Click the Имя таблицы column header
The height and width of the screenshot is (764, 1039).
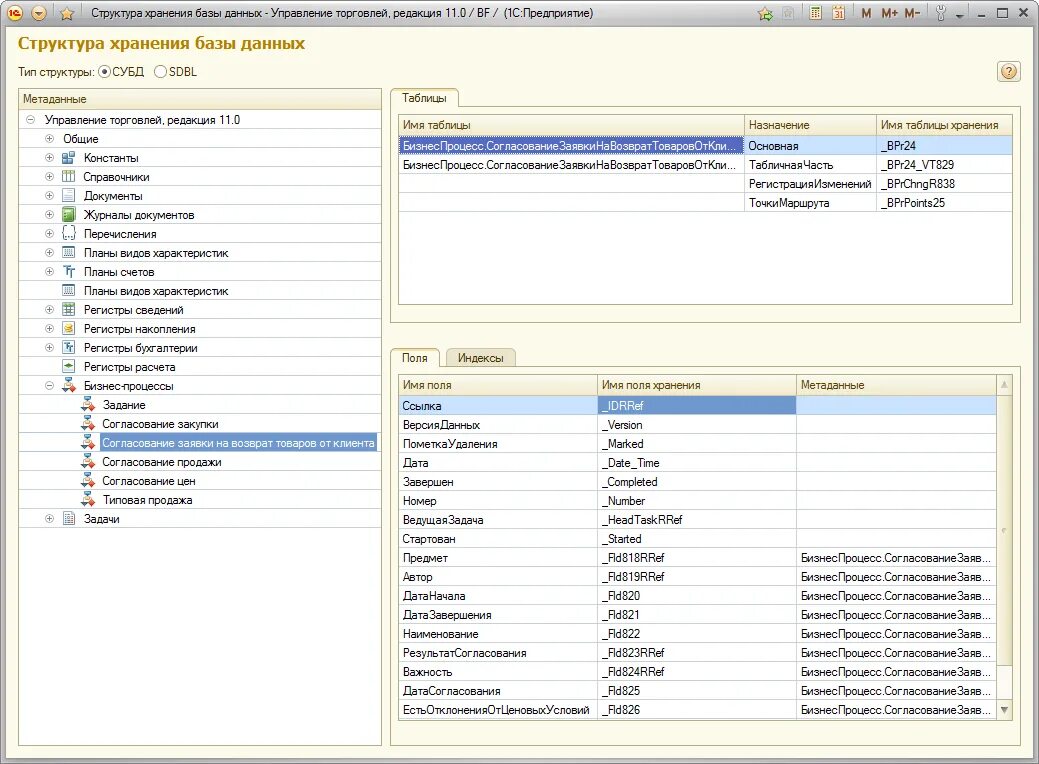pyautogui.click(x=571, y=125)
